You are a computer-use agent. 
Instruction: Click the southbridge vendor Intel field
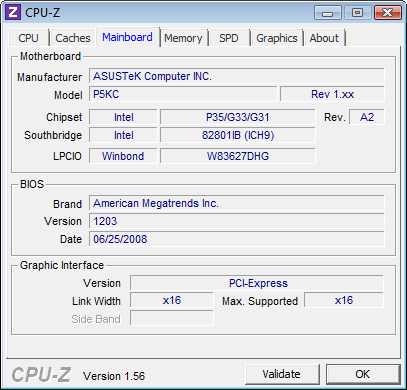123,135
